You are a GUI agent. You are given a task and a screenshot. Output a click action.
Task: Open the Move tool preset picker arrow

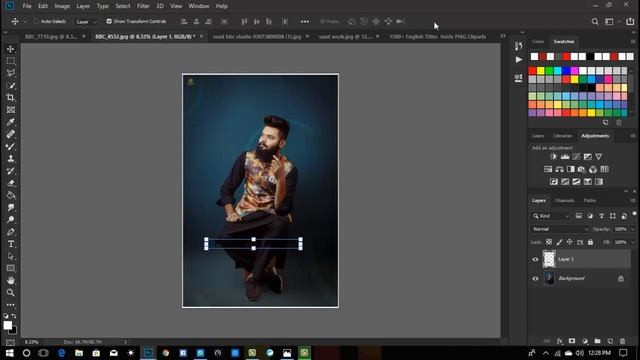[24, 22]
